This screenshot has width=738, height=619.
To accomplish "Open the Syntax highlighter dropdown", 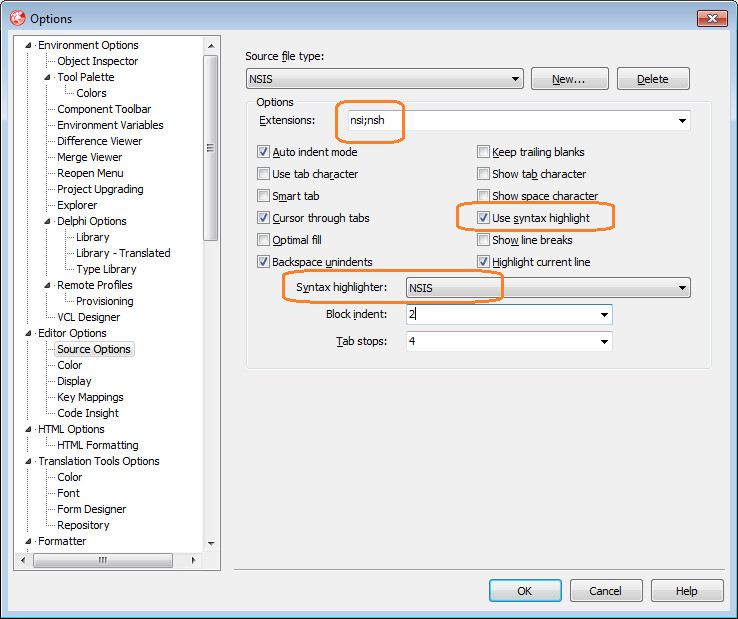I will [548, 288].
